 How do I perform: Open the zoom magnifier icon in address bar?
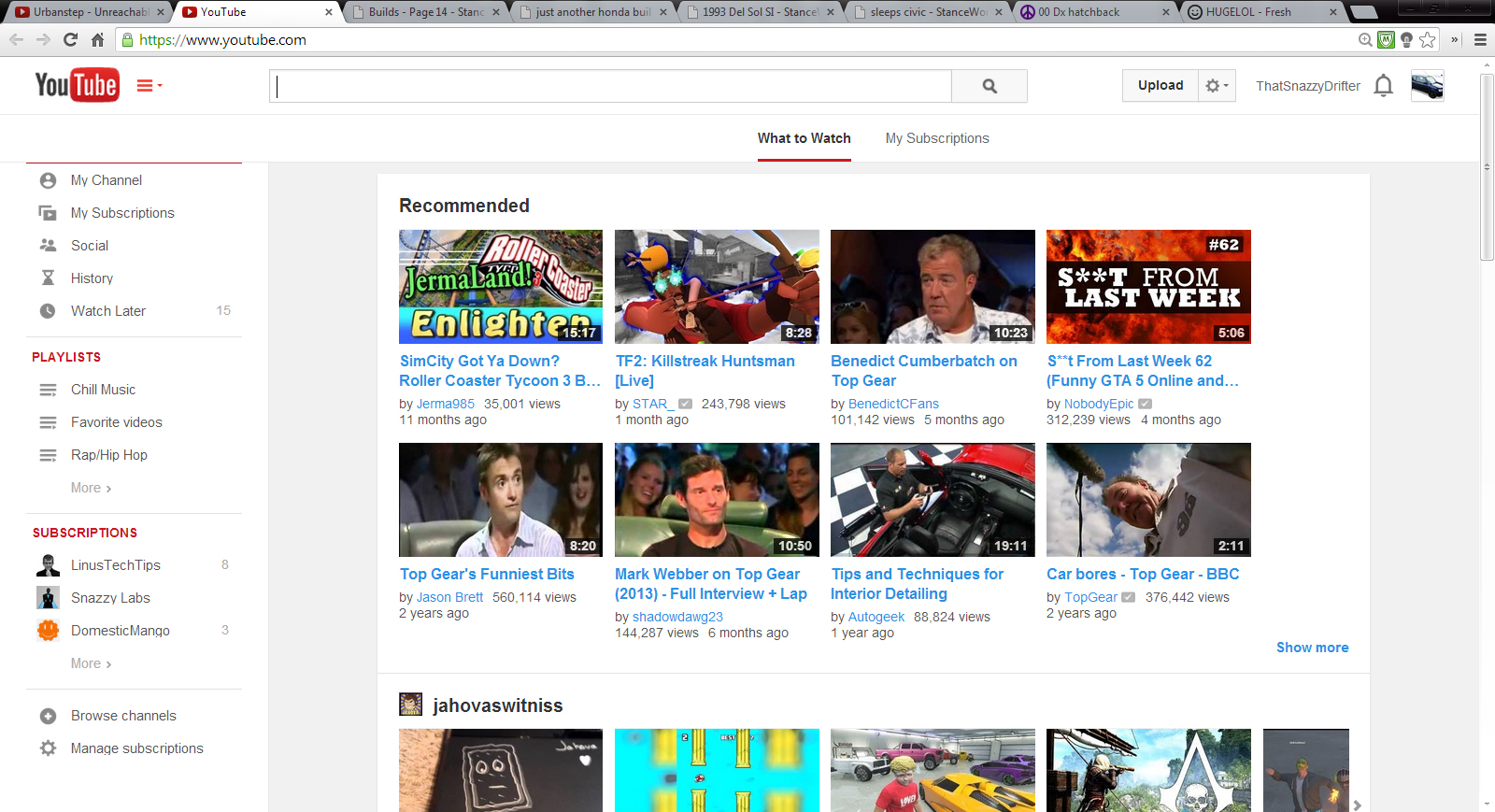(1365, 39)
